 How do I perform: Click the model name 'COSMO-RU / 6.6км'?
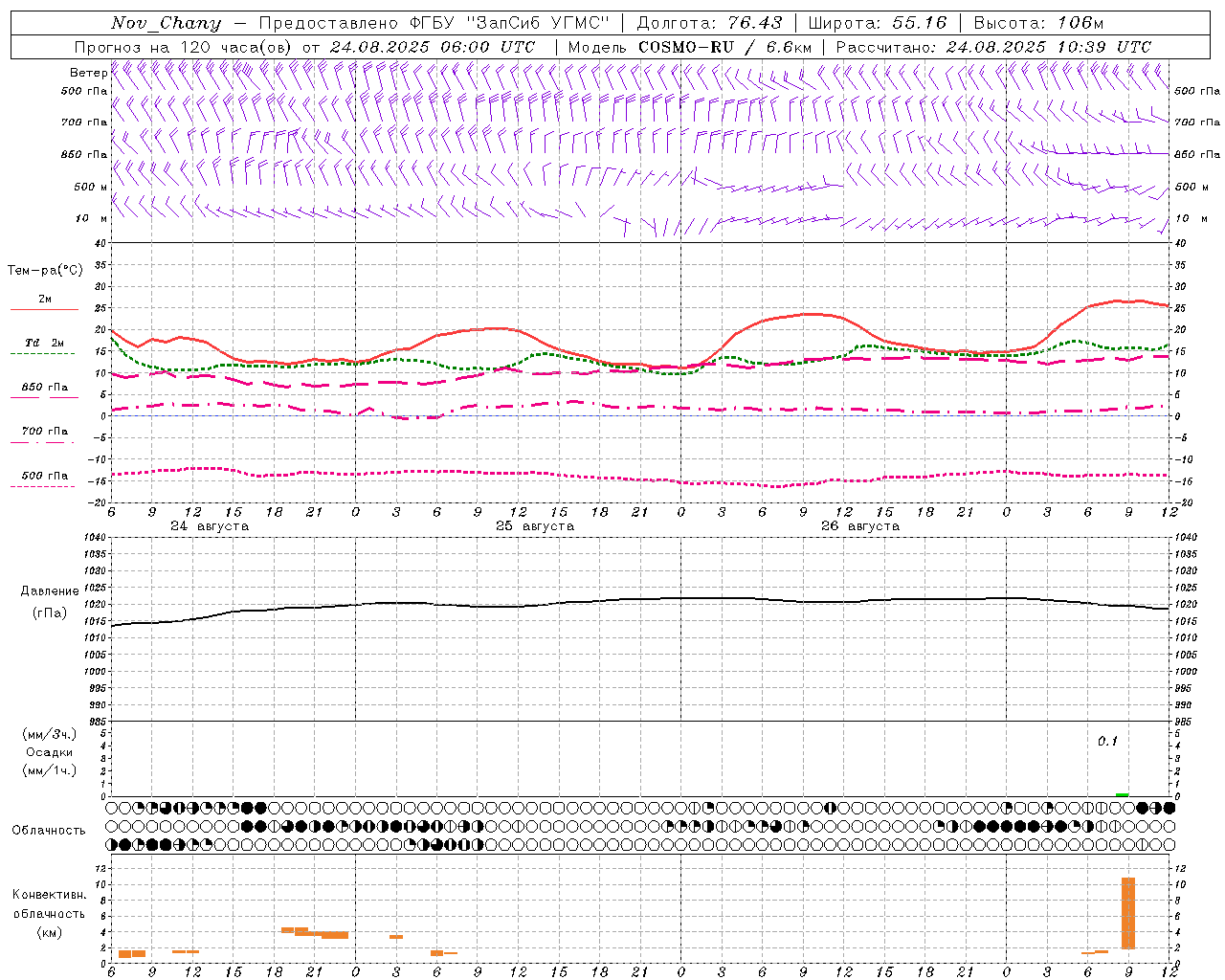724,47
